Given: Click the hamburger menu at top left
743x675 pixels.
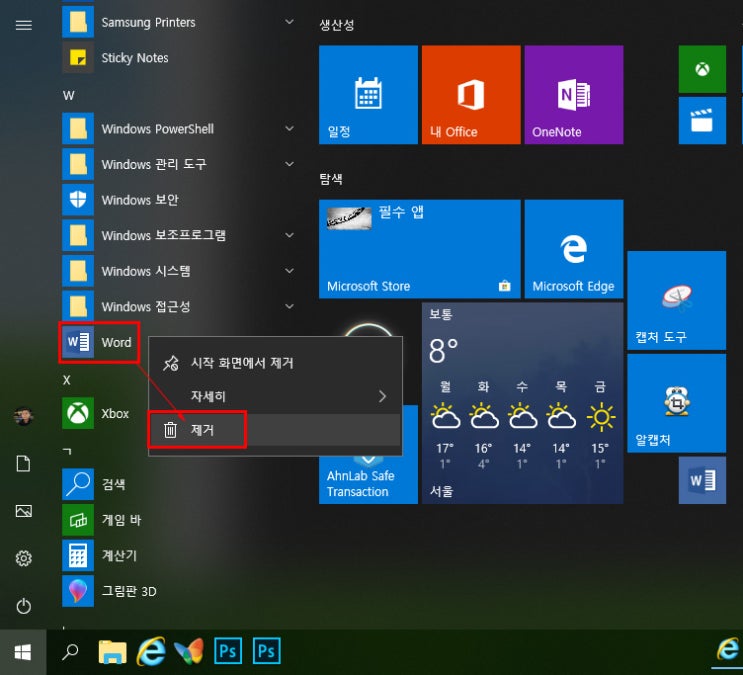Looking at the screenshot, I should click(24, 25).
